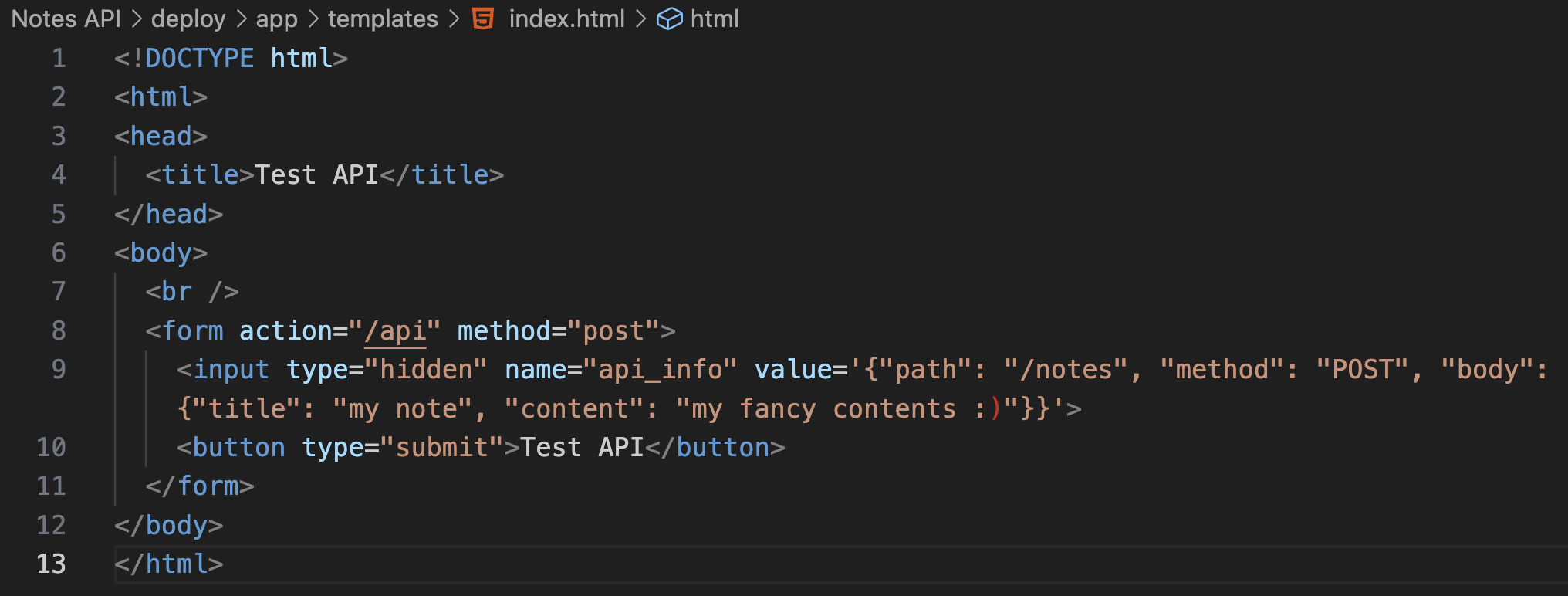
Task: Click the HTML5 file icon in breadcrumb
Action: pyautogui.click(x=483, y=19)
